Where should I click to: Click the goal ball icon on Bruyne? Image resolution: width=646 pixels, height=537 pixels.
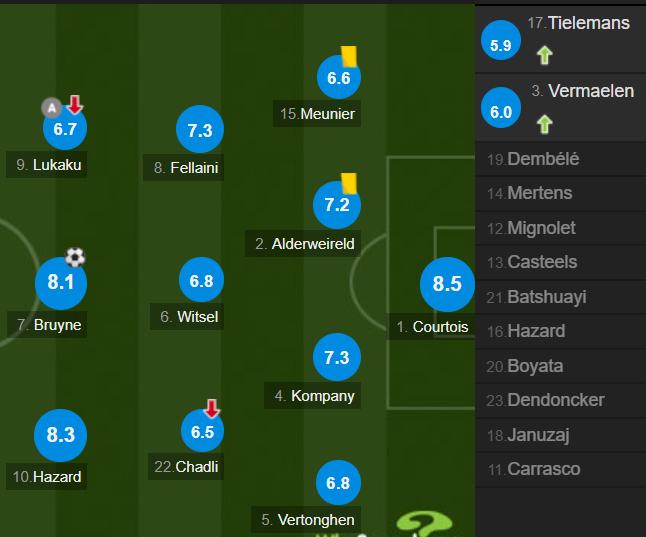[75, 257]
